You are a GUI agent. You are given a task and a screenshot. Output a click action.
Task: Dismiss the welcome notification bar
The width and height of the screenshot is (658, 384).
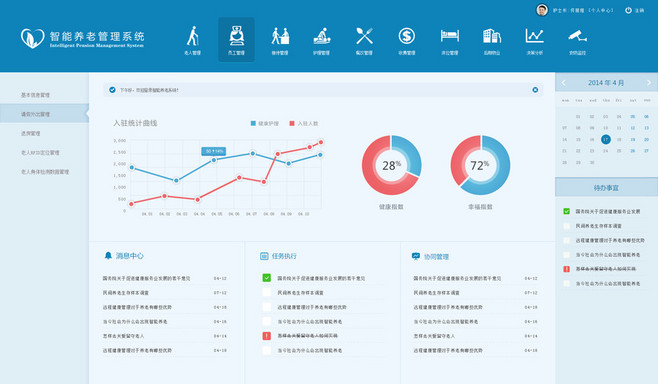point(535,90)
